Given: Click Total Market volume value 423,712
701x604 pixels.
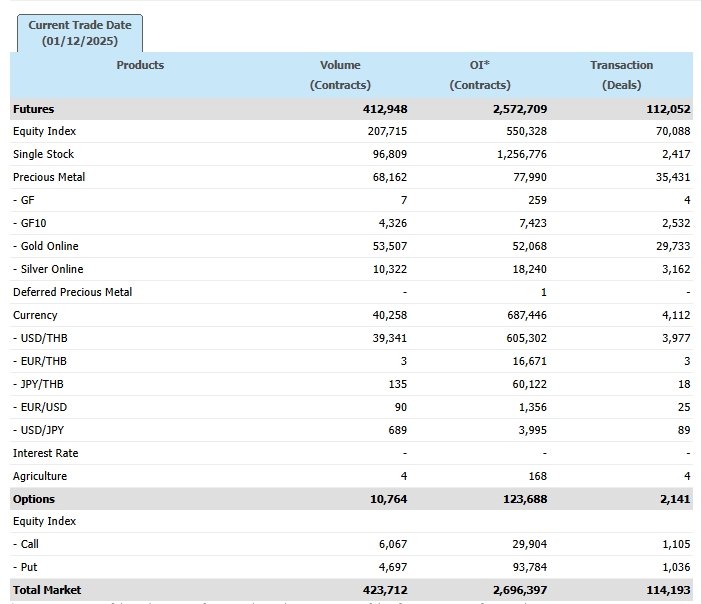Looking at the screenshot, I should pyautogui.click(x=385, y=590).
